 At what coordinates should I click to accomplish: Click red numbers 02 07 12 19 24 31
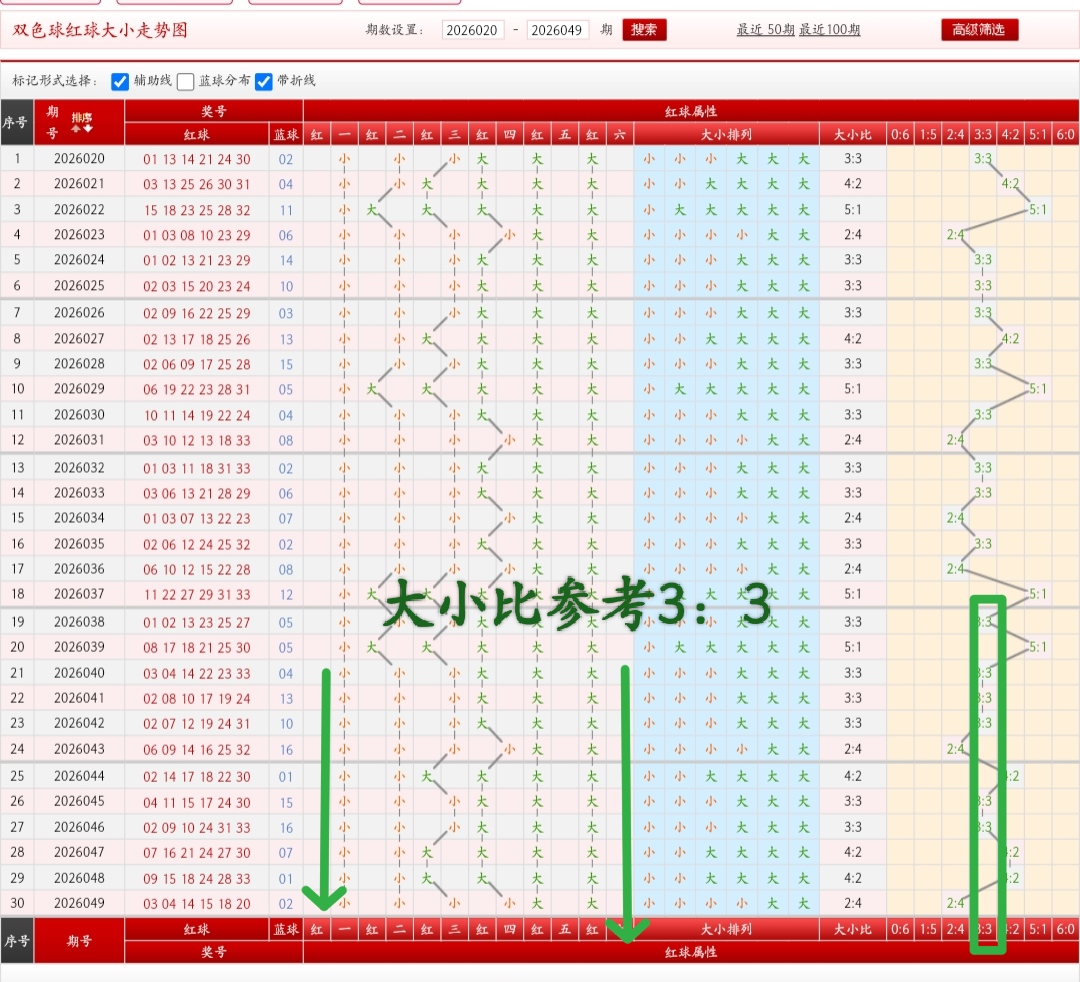click(197, 724)
